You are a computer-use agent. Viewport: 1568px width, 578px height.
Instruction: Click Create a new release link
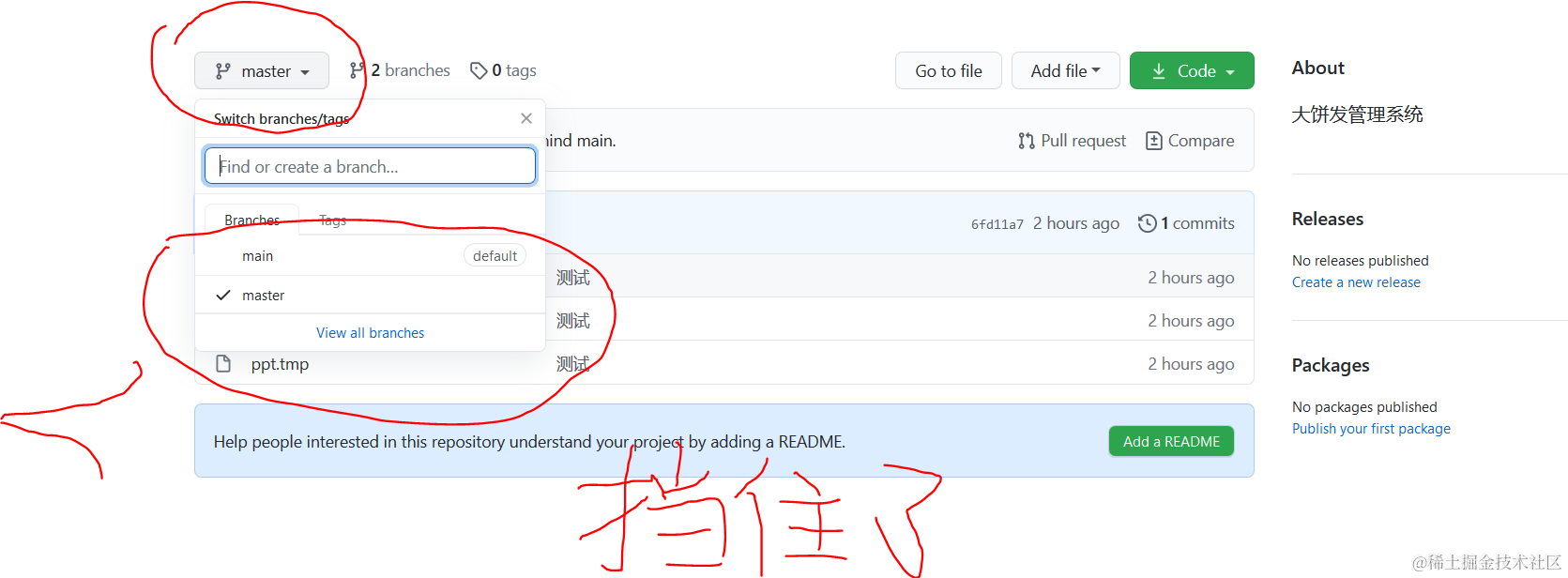1356,282
